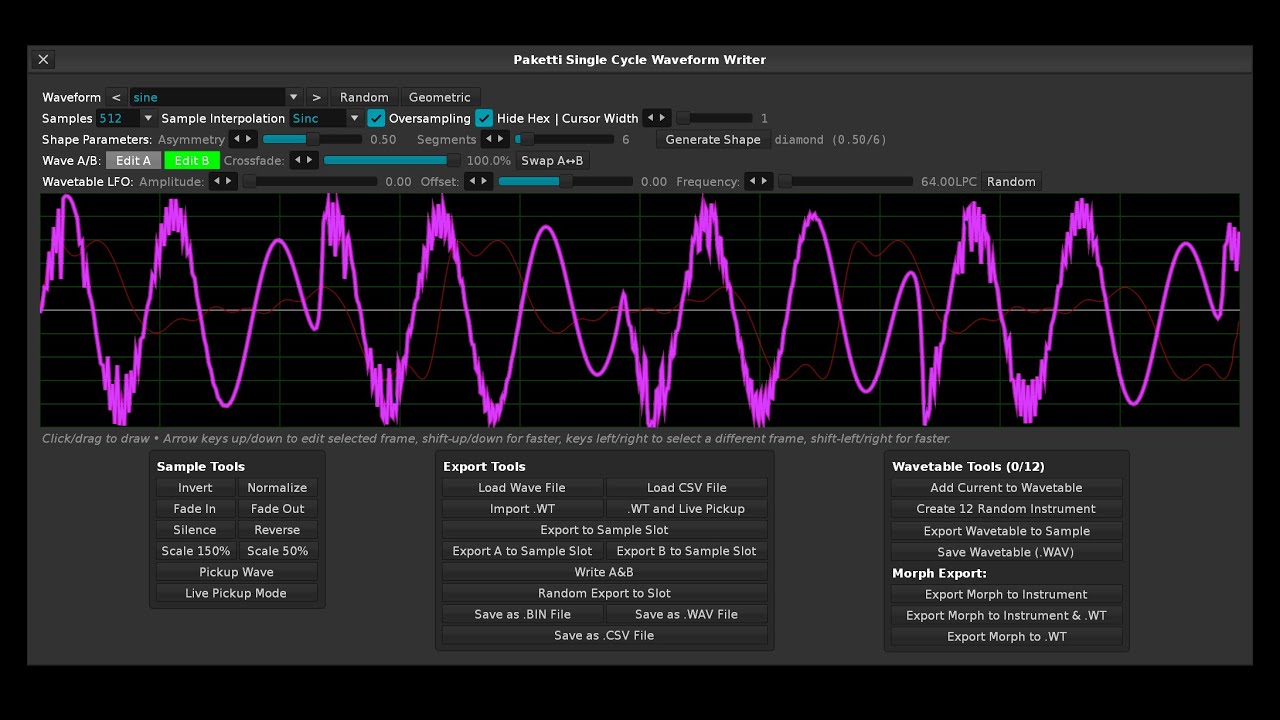
Task: Click Save as .CSV File
Action: click(x=604, y=634)
